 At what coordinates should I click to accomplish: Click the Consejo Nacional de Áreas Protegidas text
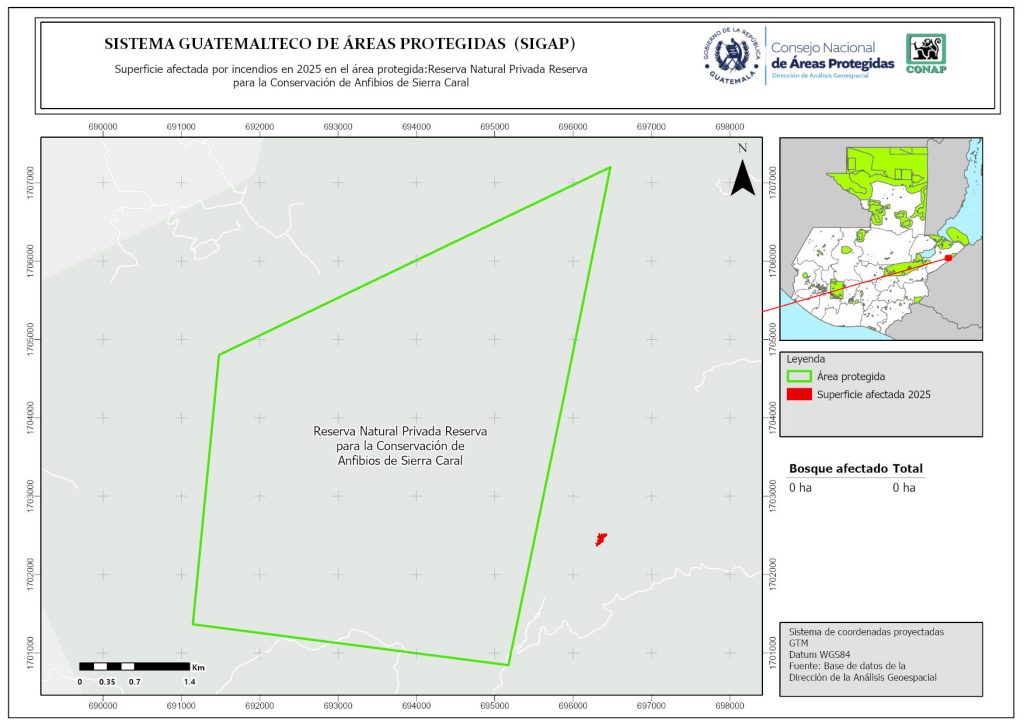tap(832, 56)
